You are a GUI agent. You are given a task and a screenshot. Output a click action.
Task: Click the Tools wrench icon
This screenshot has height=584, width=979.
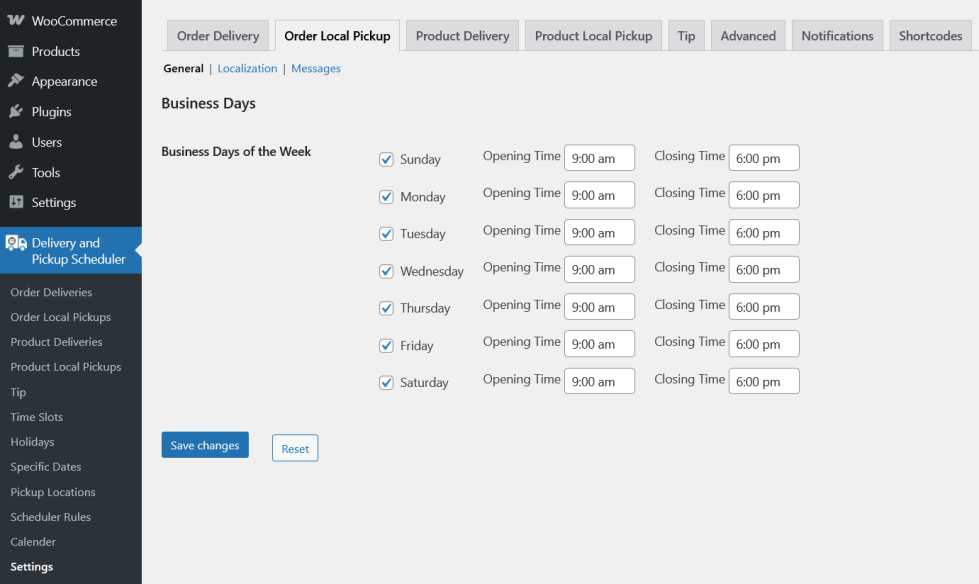point(16,172)
